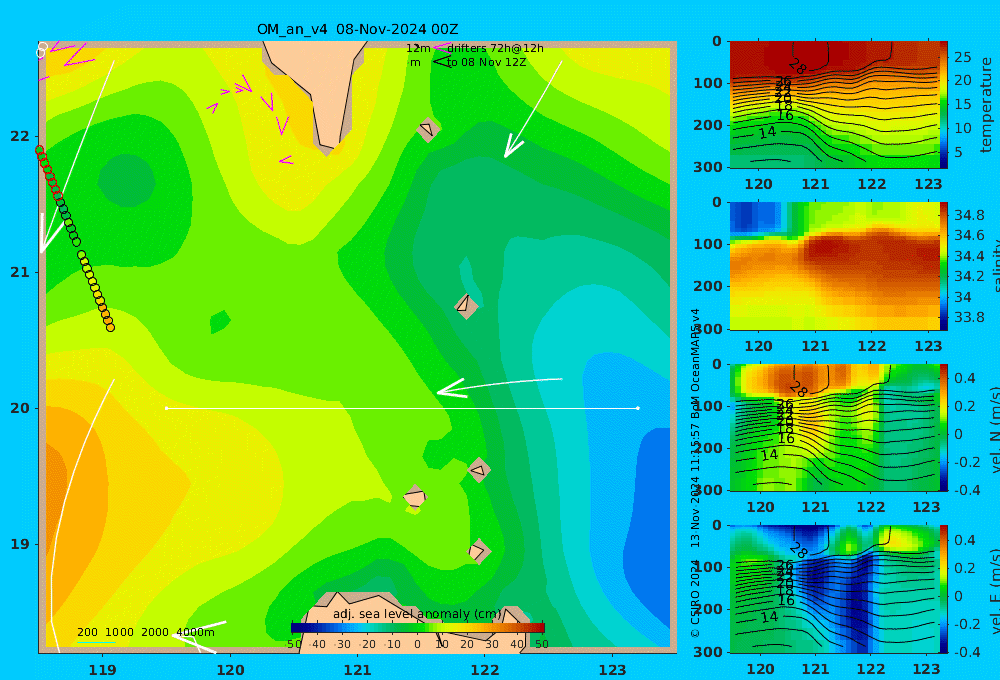Click the 34.8 tick on the salinity colorbar
1000x680 pixels.
pyautogui.click(x=969, y=214)
